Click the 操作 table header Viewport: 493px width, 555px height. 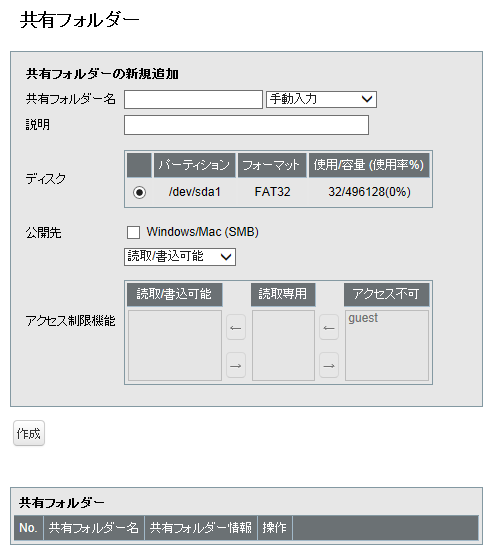pos(275,528)
